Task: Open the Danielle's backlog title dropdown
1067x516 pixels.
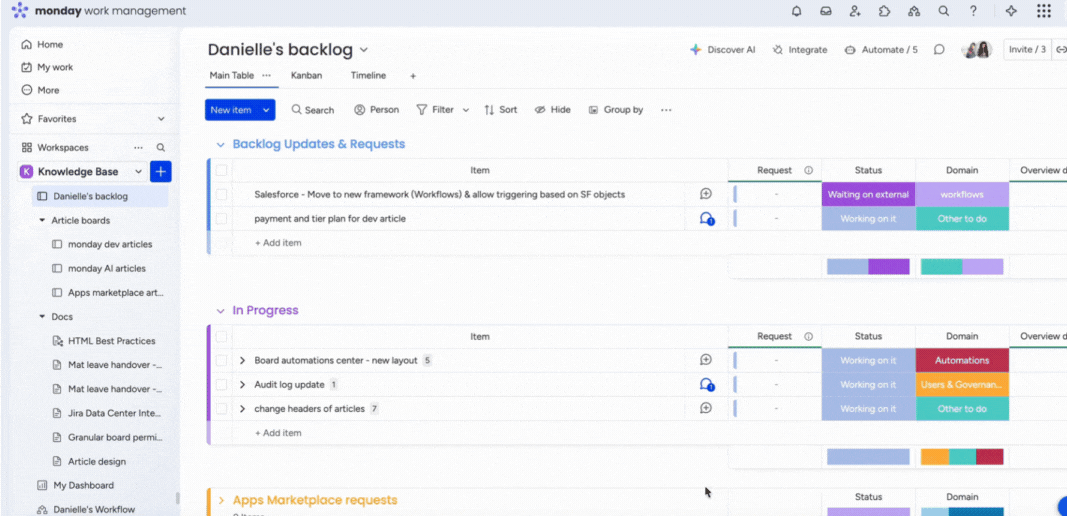Action: click(363, 50)
